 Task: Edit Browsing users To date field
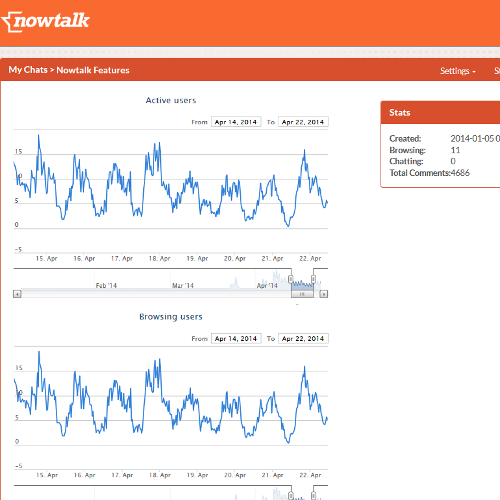point(303,339)
